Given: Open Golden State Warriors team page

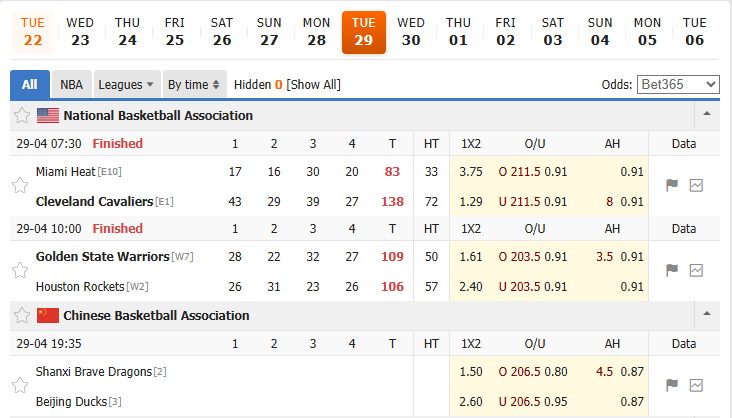Looking at the screenshot, I should click(103, 257).
